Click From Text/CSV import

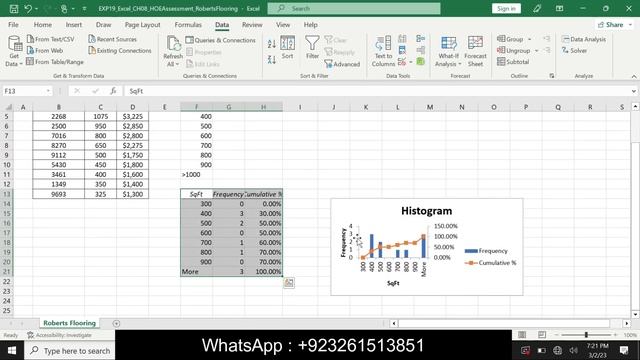coord(51,39)
